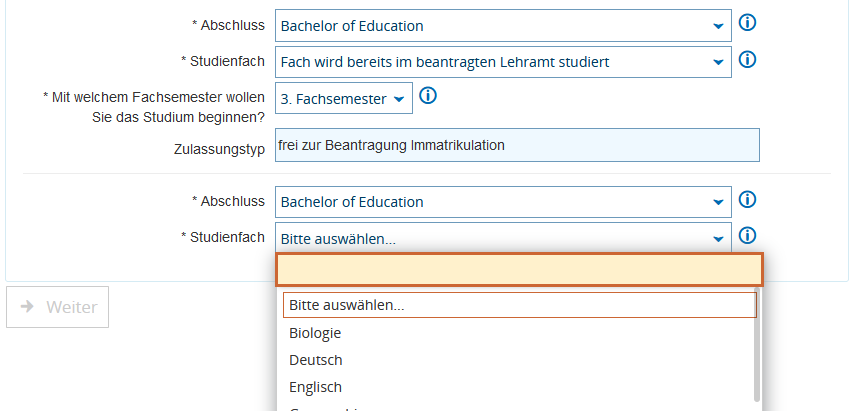This screenshot has height=411, width=852.
Task: Click info icon beside first Abschluss dropdown
Action: [x=746, y=23]
